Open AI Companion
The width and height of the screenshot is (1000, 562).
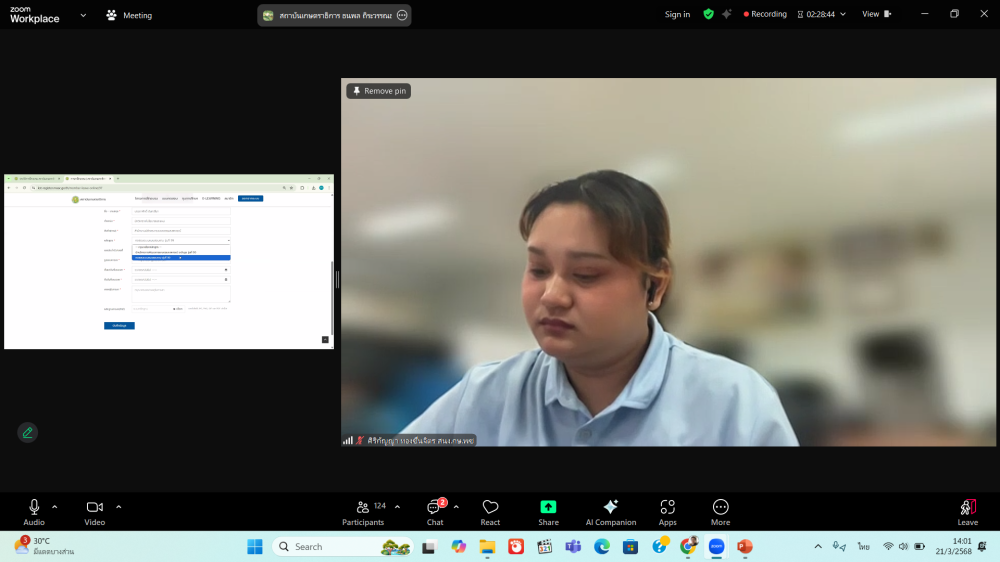pos(610,512)
